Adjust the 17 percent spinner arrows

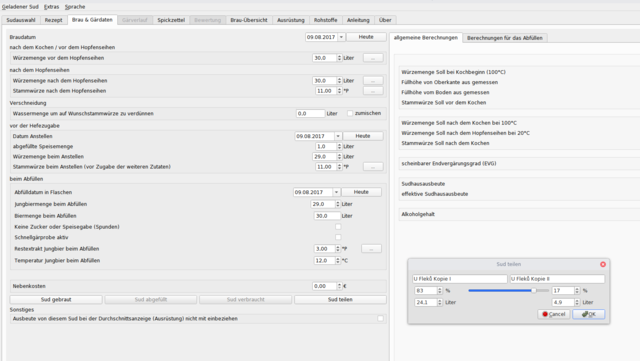point(577,291)
